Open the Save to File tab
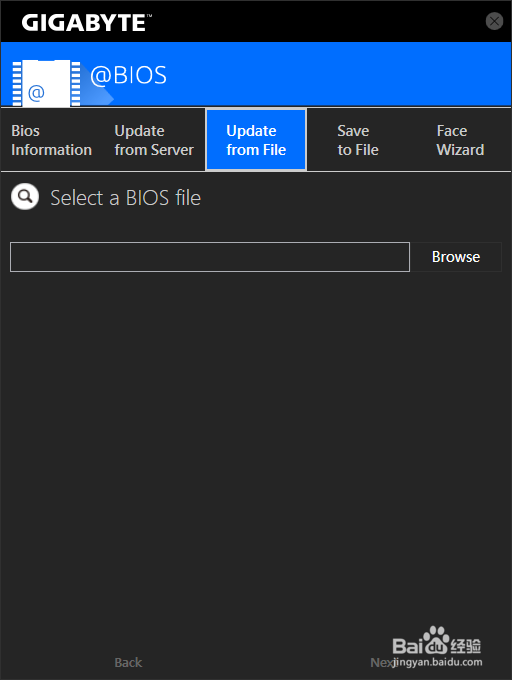 click(x=358, y=140)
